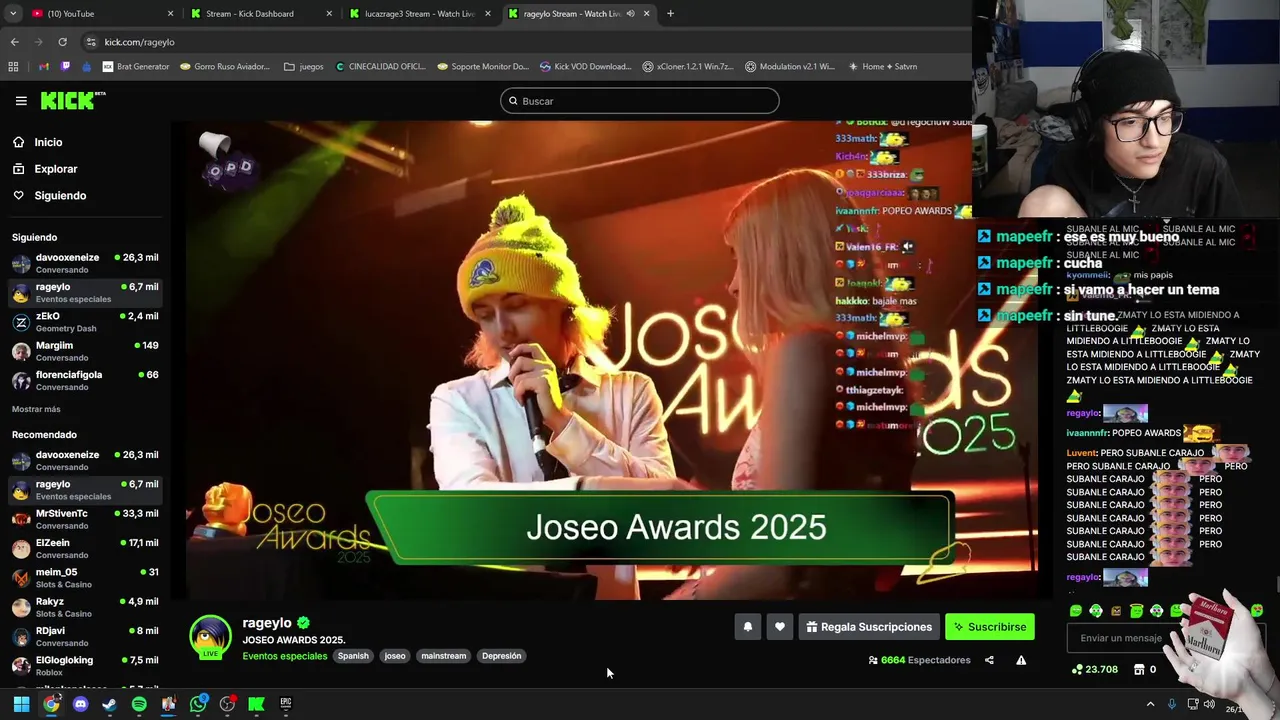The height and width of the screenshot is (720, 1280).
Task: Click the channel points balance 23.708
Action: 1094,669
